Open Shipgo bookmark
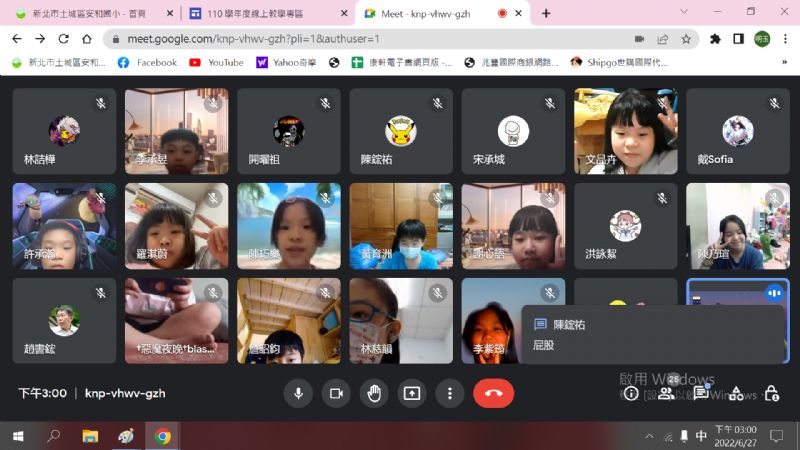The height and width of the screenshot is (450, 800). [619, 62]
